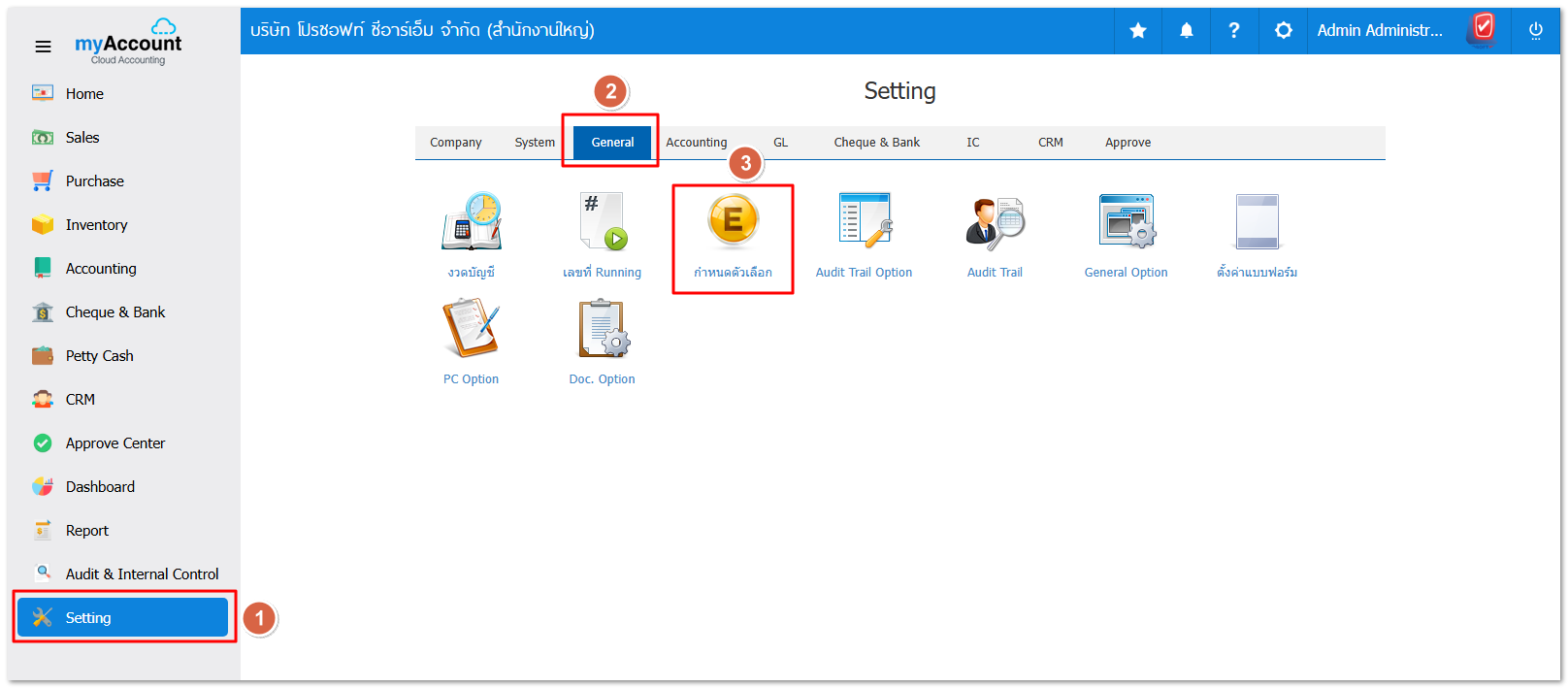Open the PC Option icon
The image size is (1568, 688).
(472, 330)
